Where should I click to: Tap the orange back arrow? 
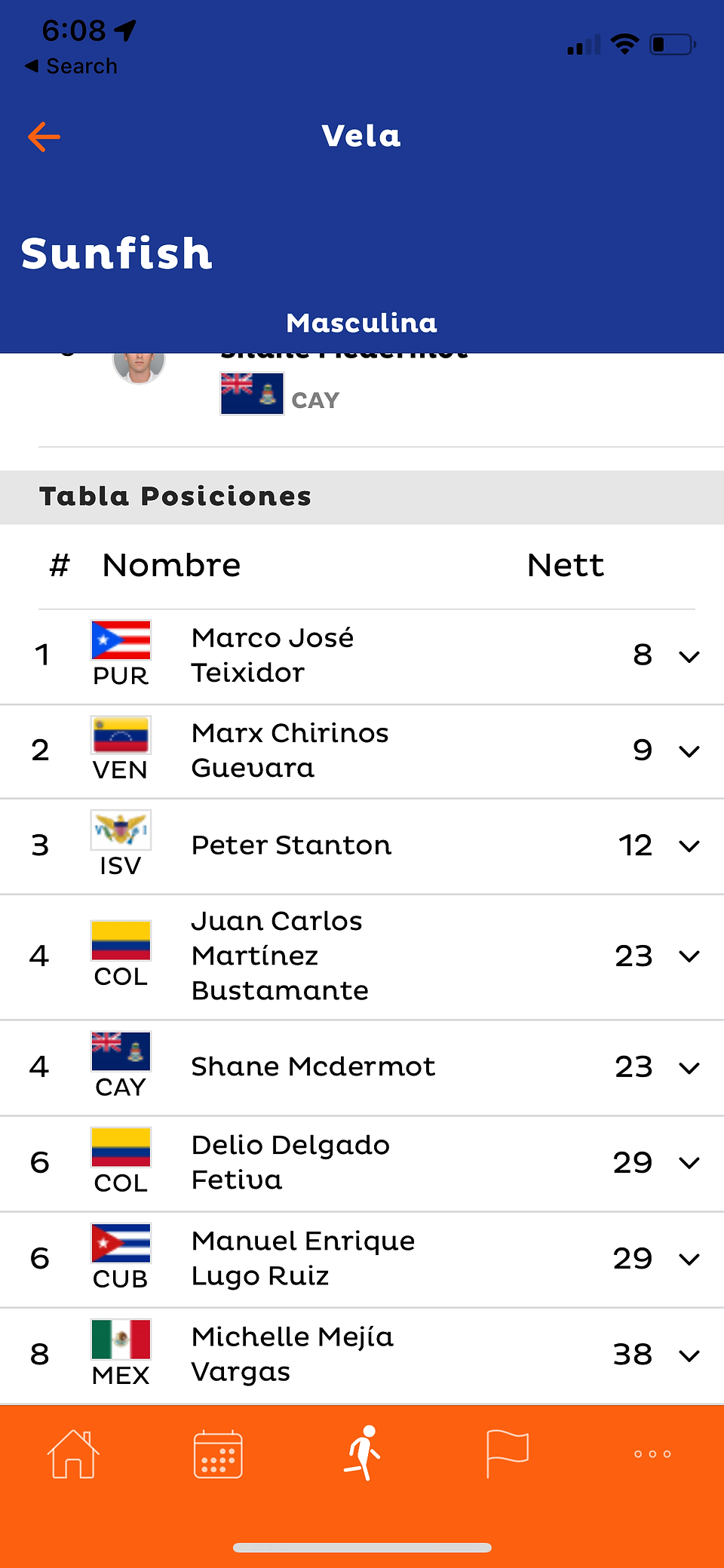44,137
